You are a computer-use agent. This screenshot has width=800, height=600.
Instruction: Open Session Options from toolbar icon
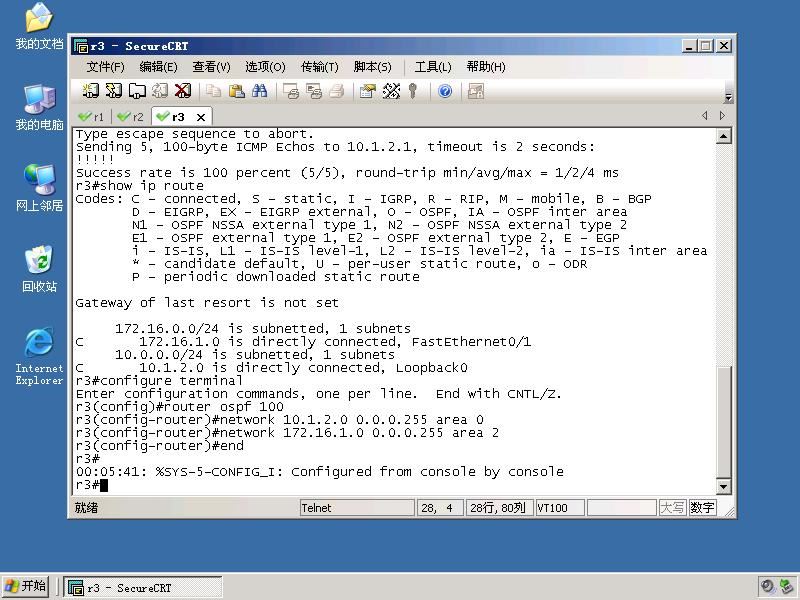point(367,91)
